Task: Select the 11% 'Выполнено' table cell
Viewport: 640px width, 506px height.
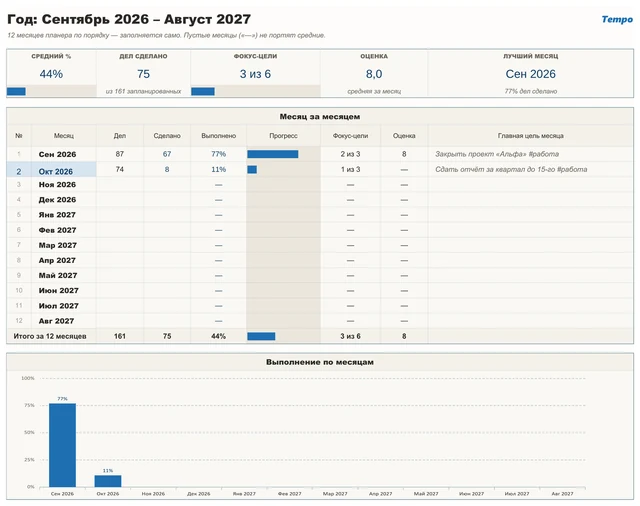Action: point(218,169)
